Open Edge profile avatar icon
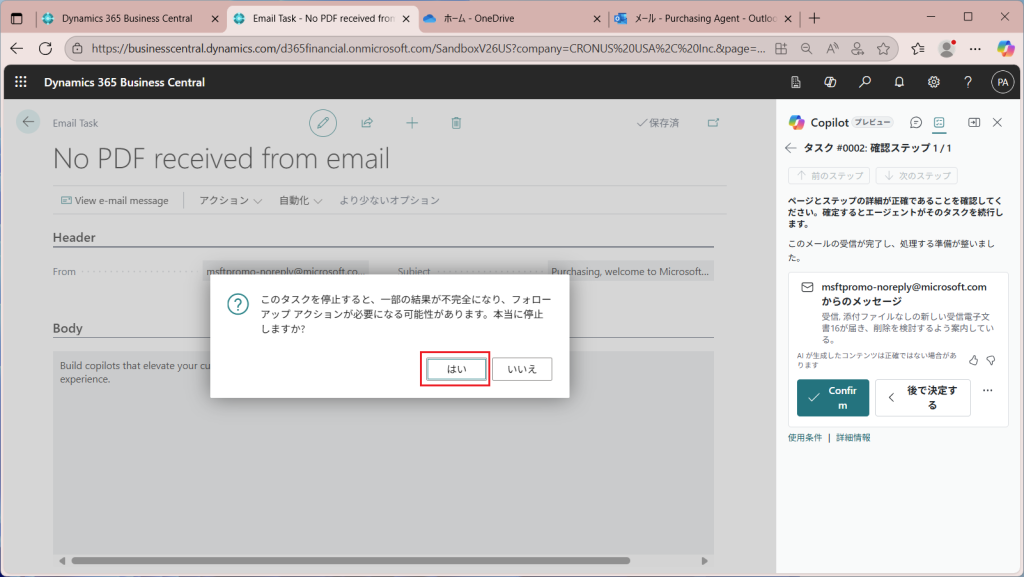This screenshot has width=1024, height=577. [x=947, y=48]
